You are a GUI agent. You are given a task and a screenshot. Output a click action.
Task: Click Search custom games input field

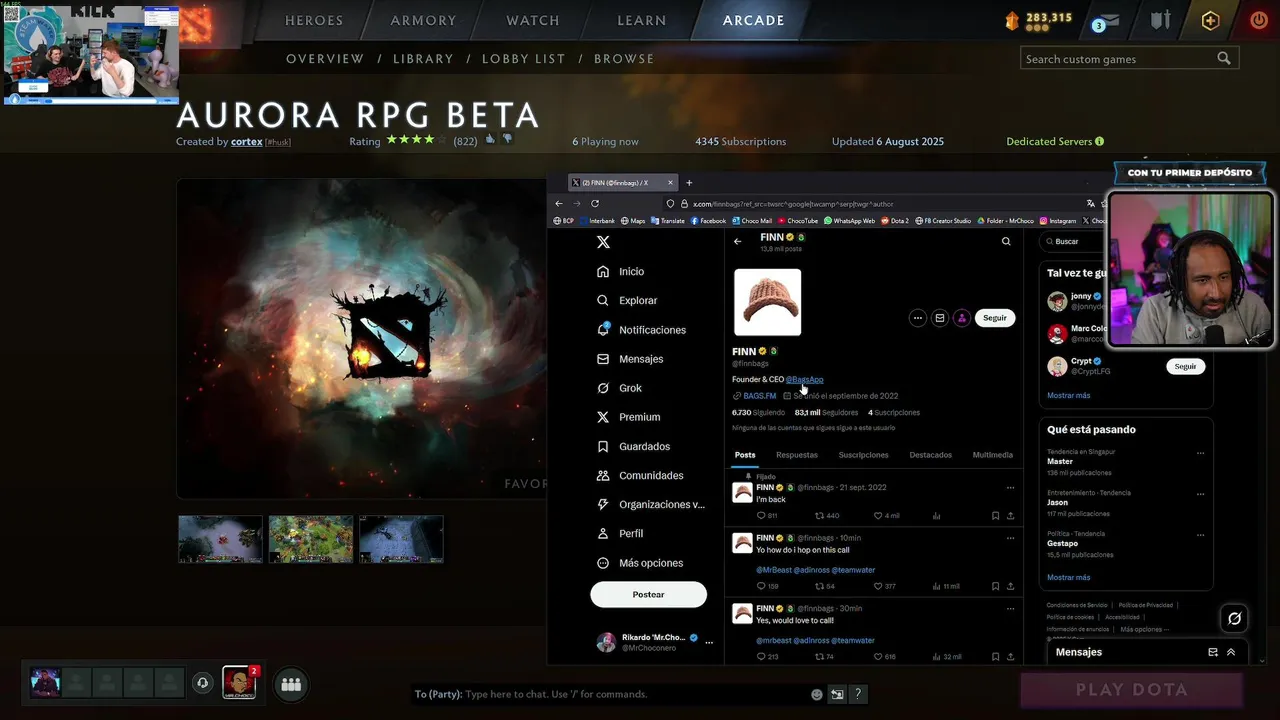(x=1130, y=59)
